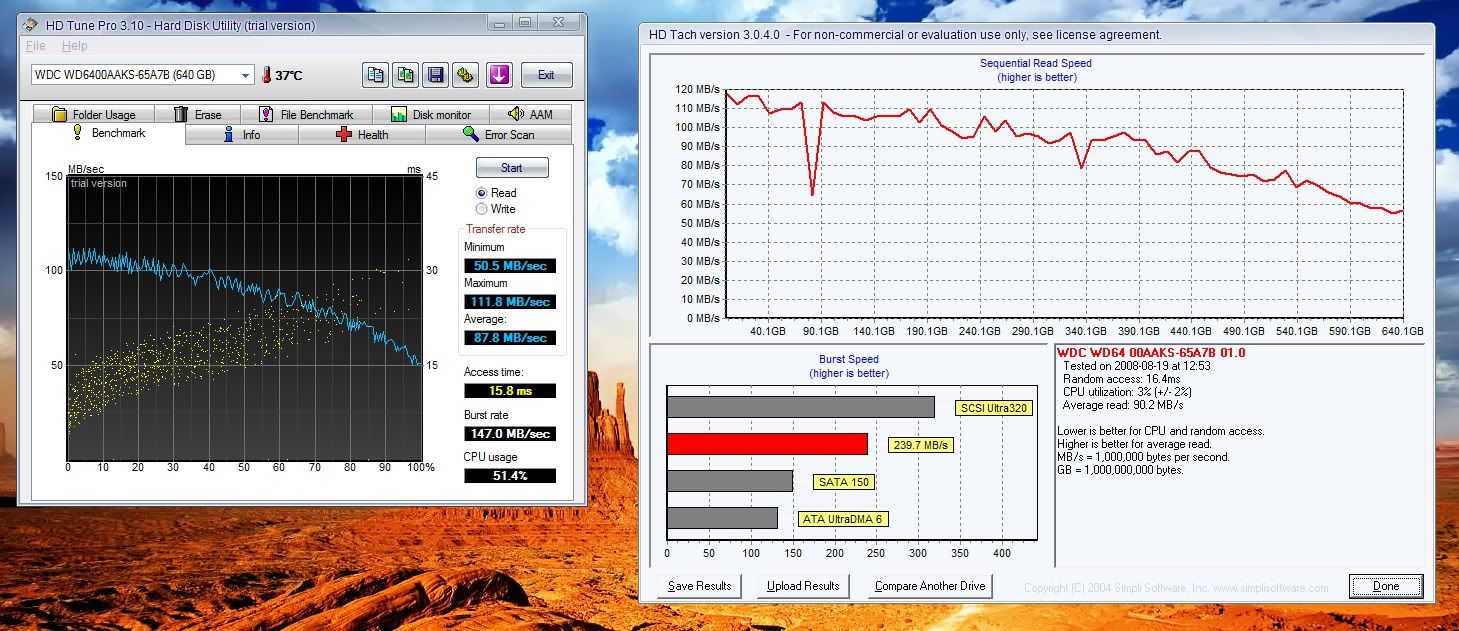
Task: Open the Disk monitor tab
Action: click(x=431, y=114)
